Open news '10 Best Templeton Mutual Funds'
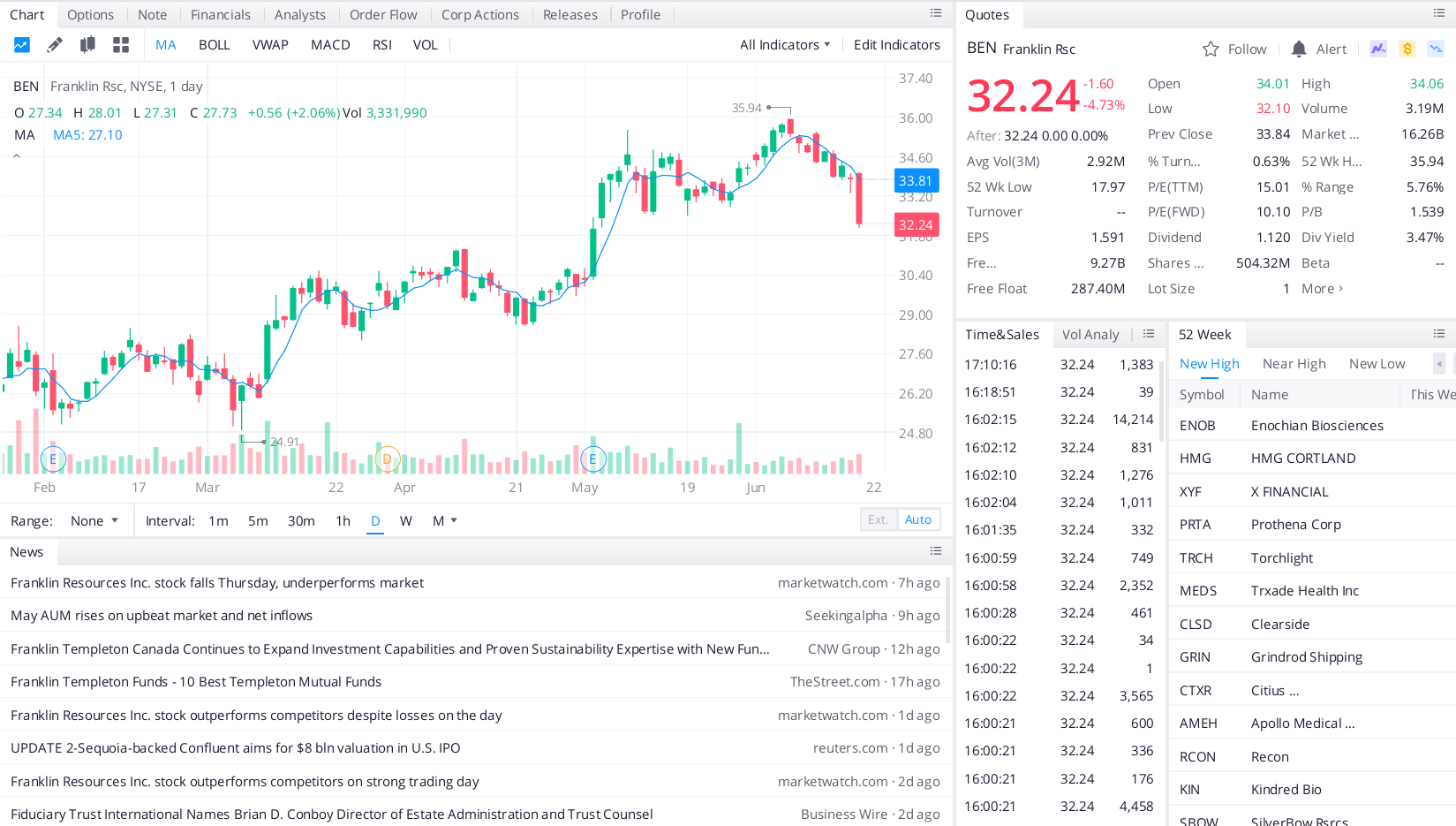Viewport: 1456px width, 826px height. pos(475,682)
